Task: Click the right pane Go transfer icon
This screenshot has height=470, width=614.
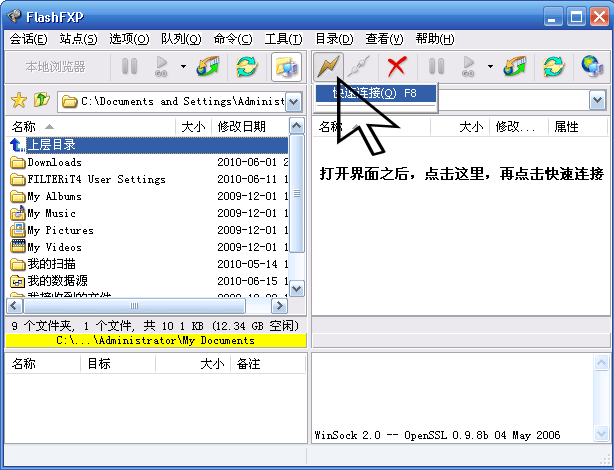Action: click(468, 66)
